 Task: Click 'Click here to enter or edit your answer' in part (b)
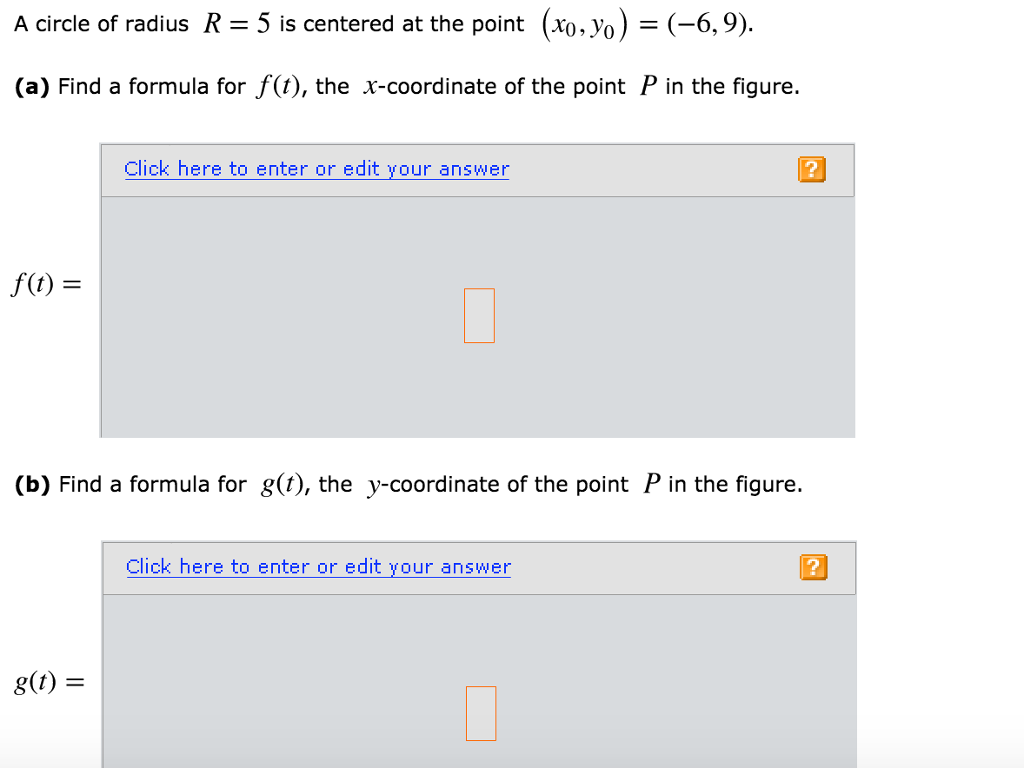318,566
